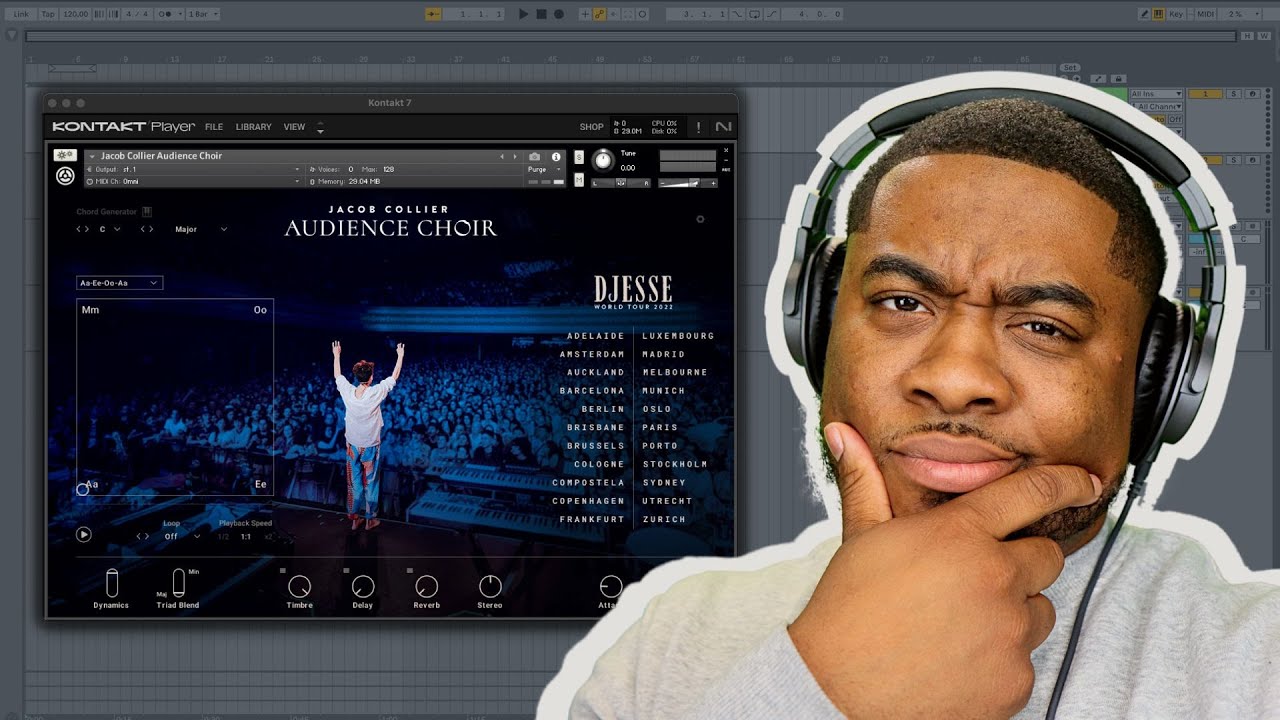
Task: Click the Ableton loop switch icon
Action: (756, 14)
